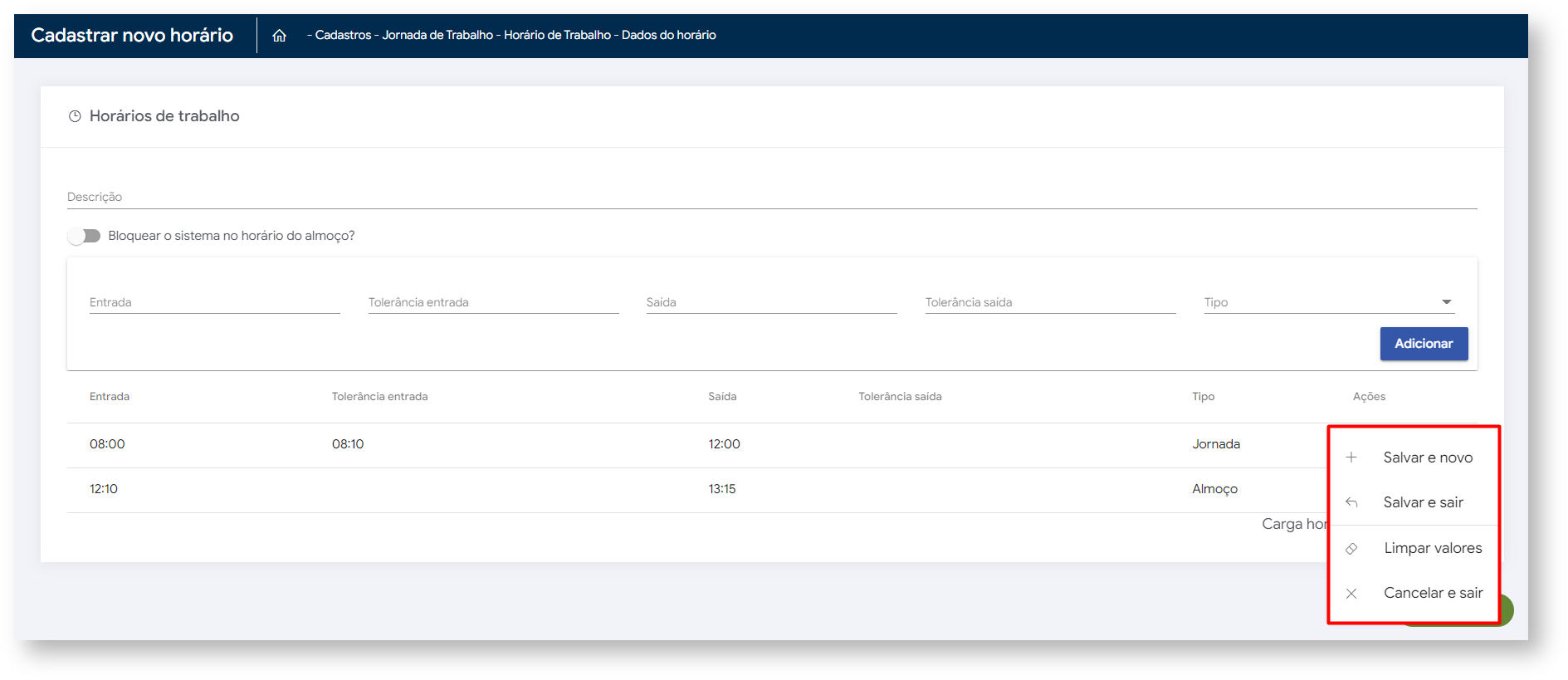This screenshot has width=1568, height=680.
Task: Open the Tipo dropdown
Action: pos(1329,302)
